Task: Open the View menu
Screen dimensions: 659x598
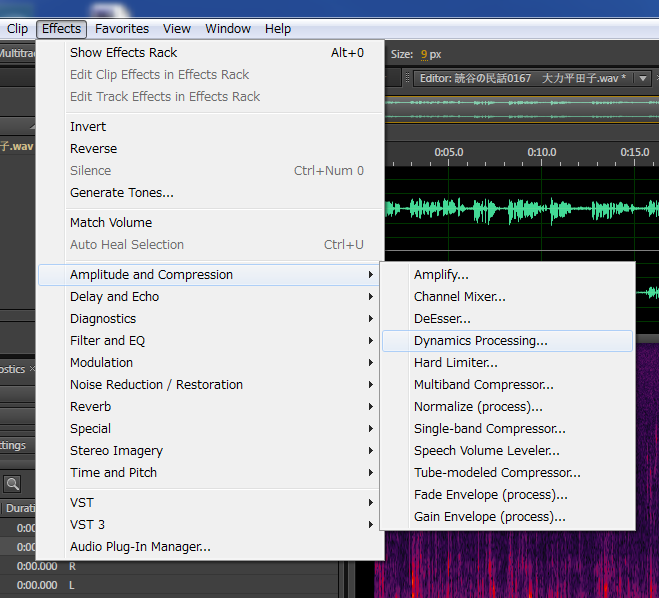Action: coord(177,29)
